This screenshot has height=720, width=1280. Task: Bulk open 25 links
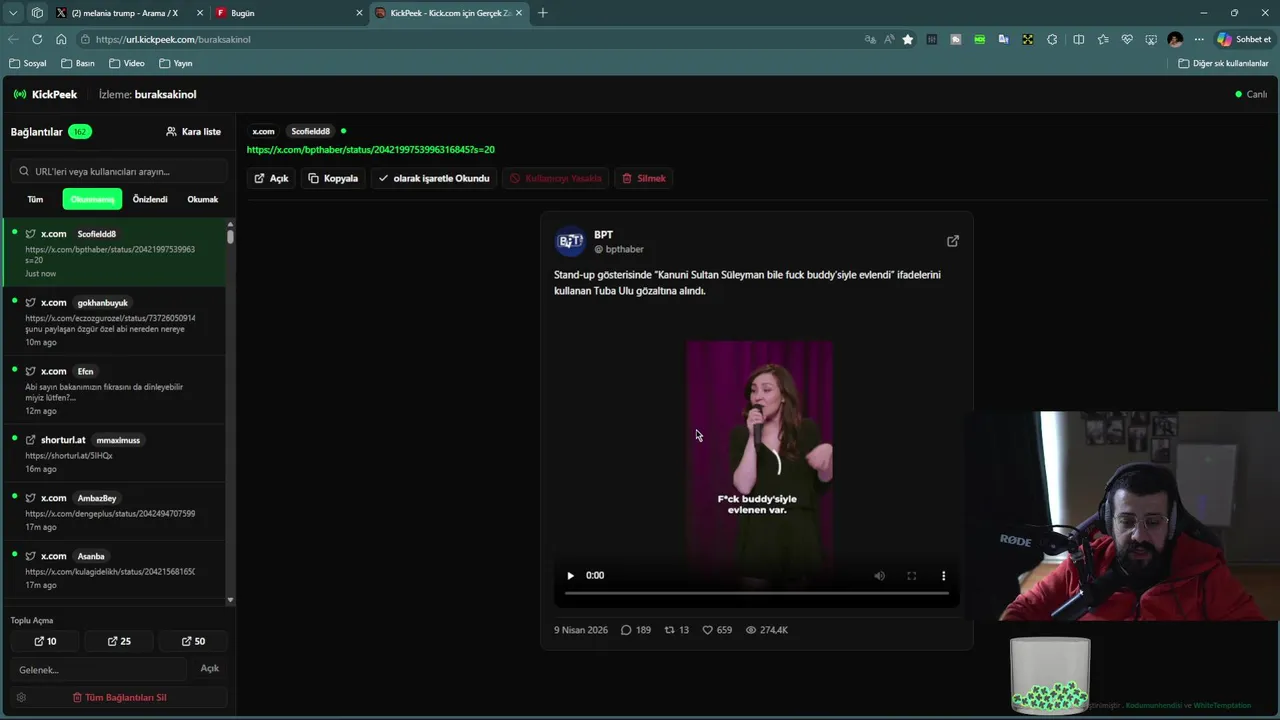(x=119, y=641)
